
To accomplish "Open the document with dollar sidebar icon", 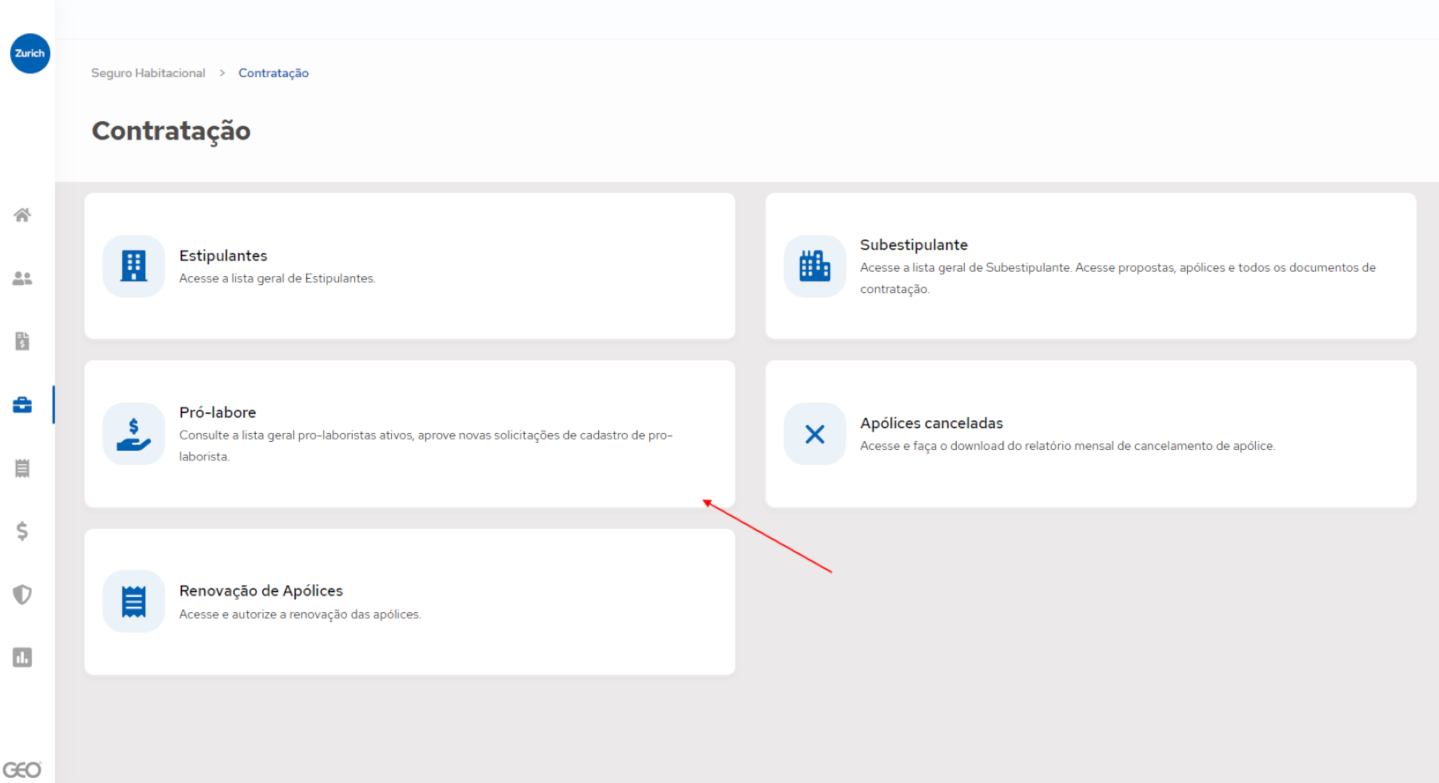I will [22, 342].
